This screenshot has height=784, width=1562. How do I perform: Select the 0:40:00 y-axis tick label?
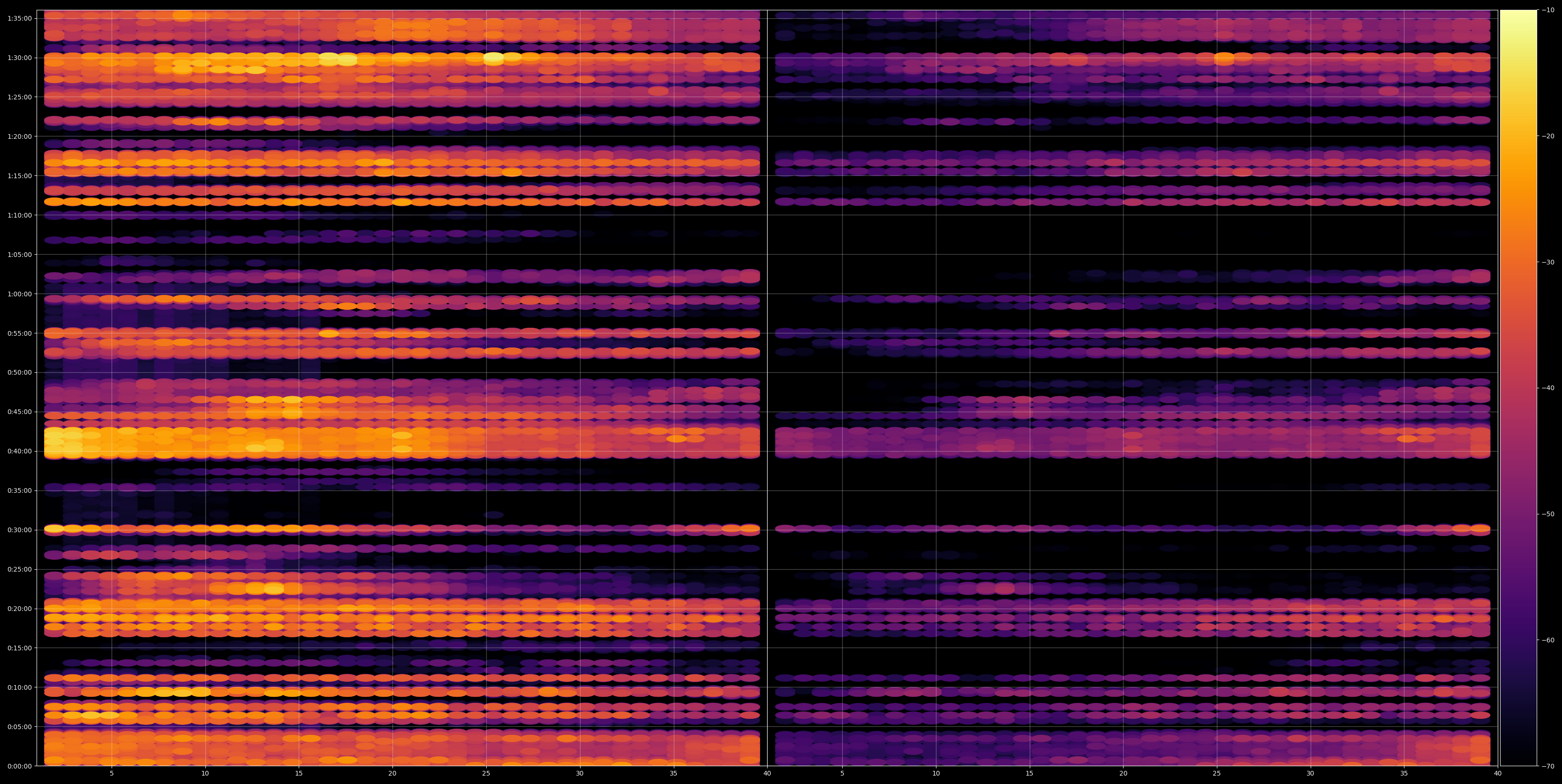tap(19, 451)
